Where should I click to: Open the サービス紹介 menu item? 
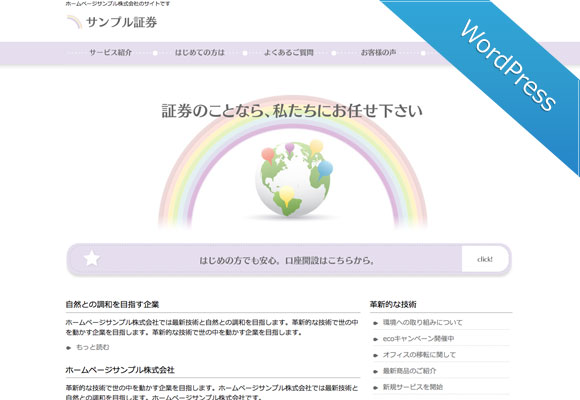point(111,53)
